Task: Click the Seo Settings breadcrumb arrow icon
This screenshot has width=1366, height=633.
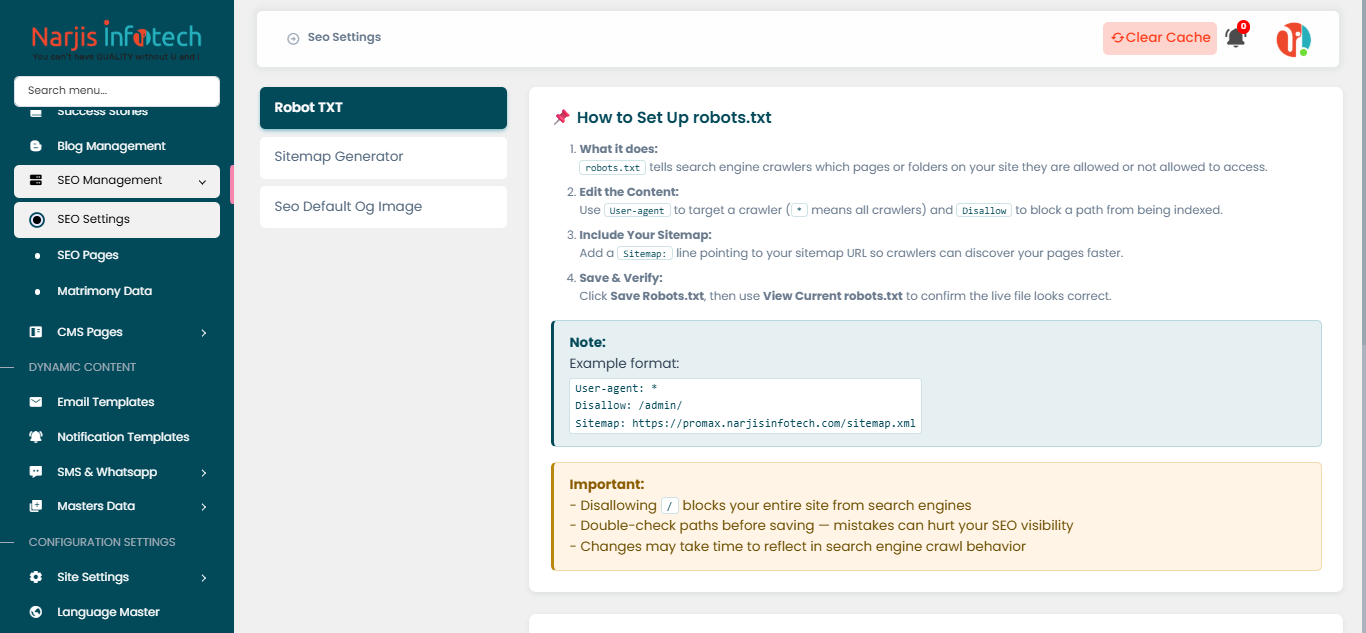Action: coord(293,38)
